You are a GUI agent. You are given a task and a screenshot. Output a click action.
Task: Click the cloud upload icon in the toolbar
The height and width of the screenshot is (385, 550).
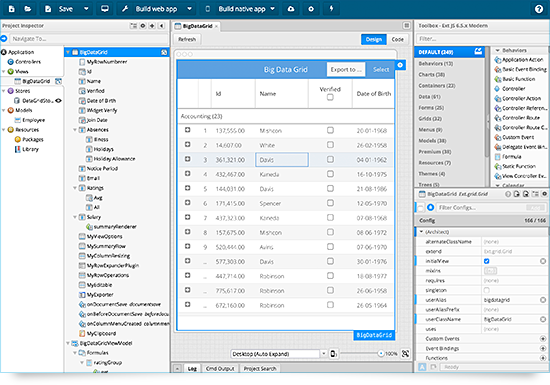[x=291, y=9]
